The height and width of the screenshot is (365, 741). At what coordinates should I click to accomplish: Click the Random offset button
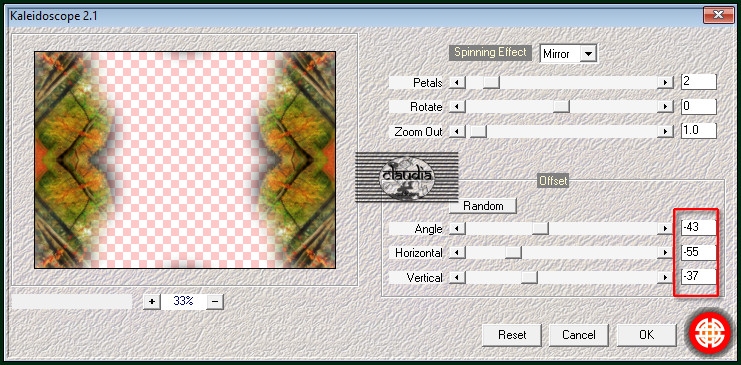pyautogui.click(x=483, y=206)
